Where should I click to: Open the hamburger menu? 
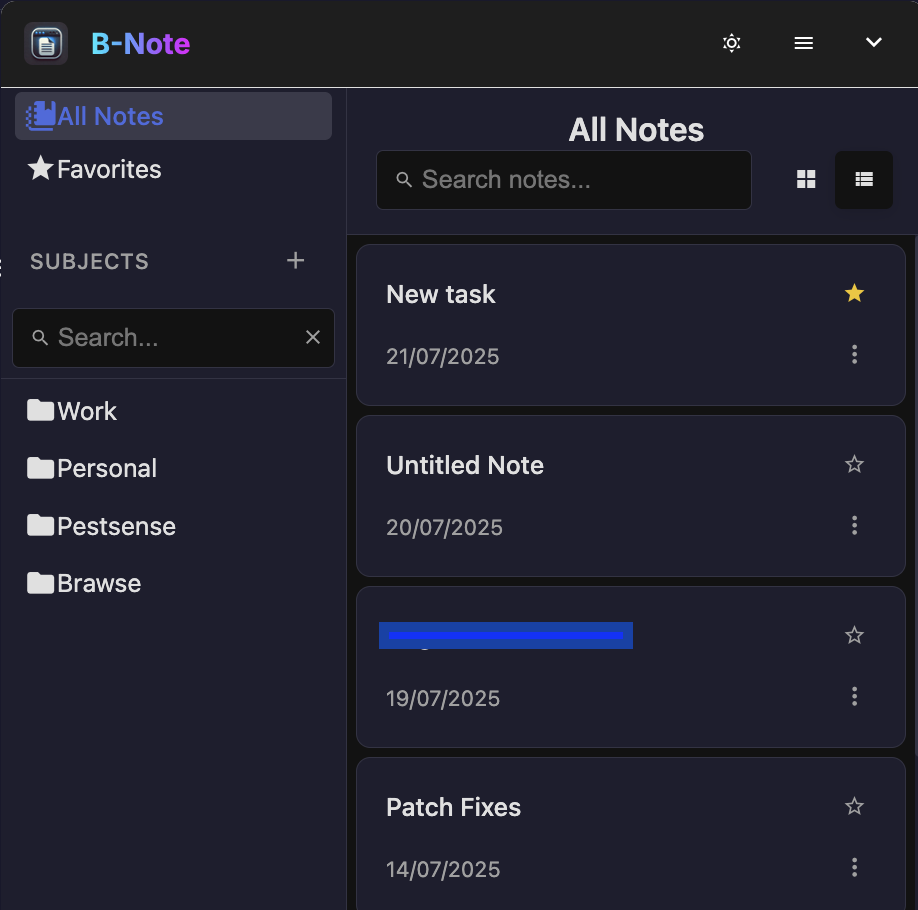[x=803, y=43]
